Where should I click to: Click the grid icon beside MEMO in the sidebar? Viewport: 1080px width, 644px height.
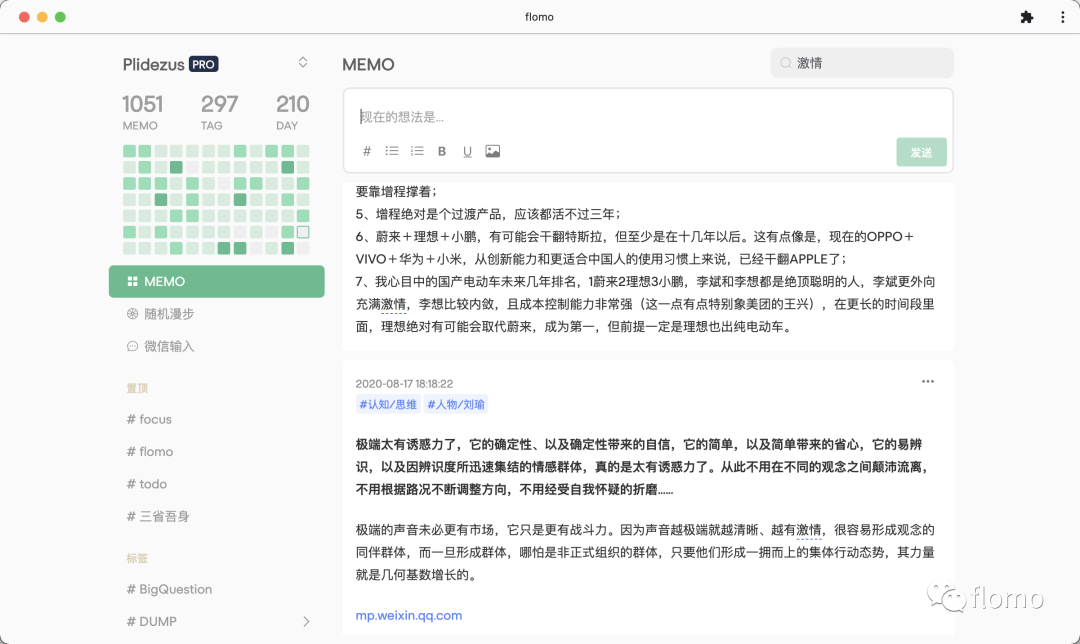tap(132, 282)
